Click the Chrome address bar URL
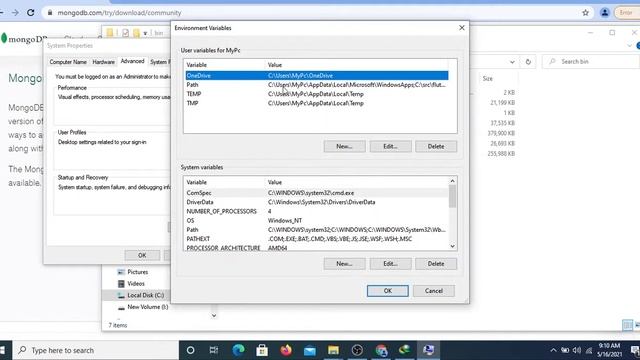 (119, 13)
